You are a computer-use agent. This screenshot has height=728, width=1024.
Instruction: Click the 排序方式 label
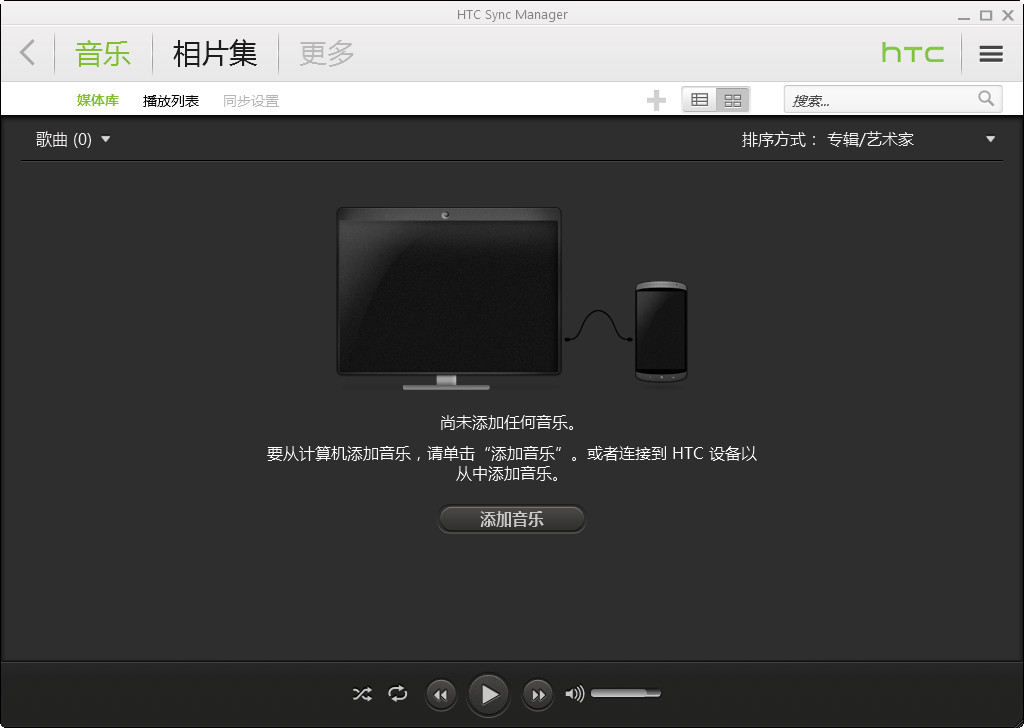point(778,139)
